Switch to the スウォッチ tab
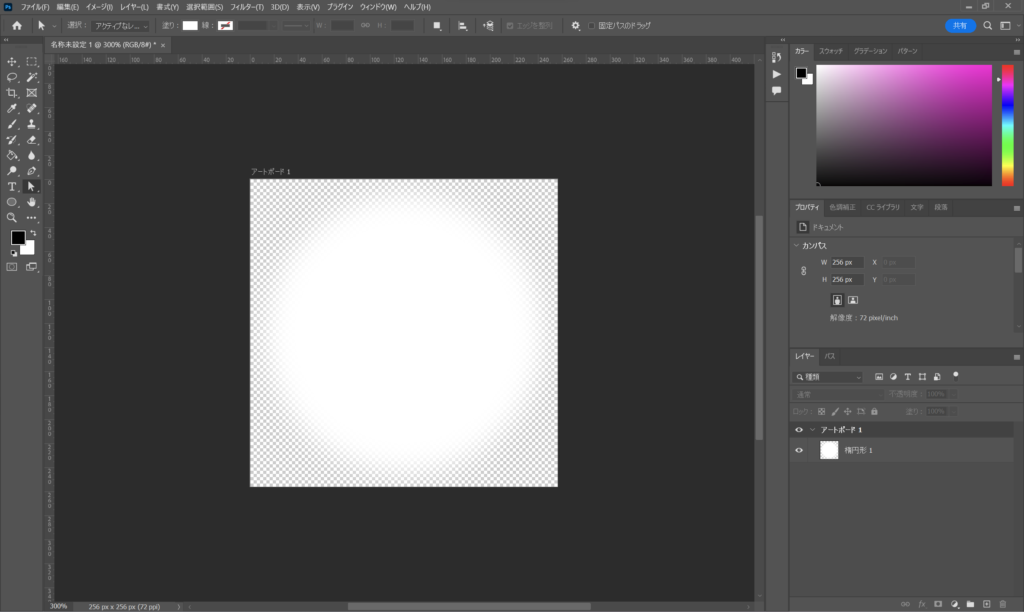1024x612 pixels. 832,50
